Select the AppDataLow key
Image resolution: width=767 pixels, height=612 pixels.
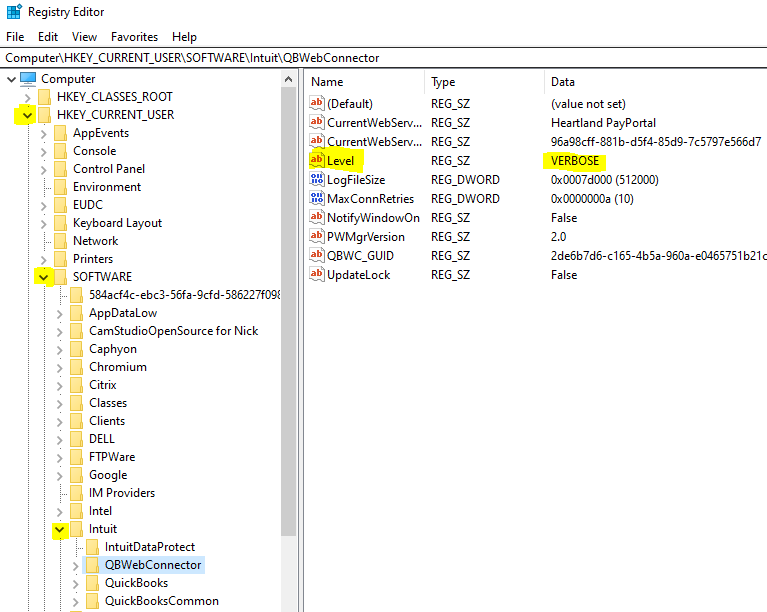[x=123, y=313]
